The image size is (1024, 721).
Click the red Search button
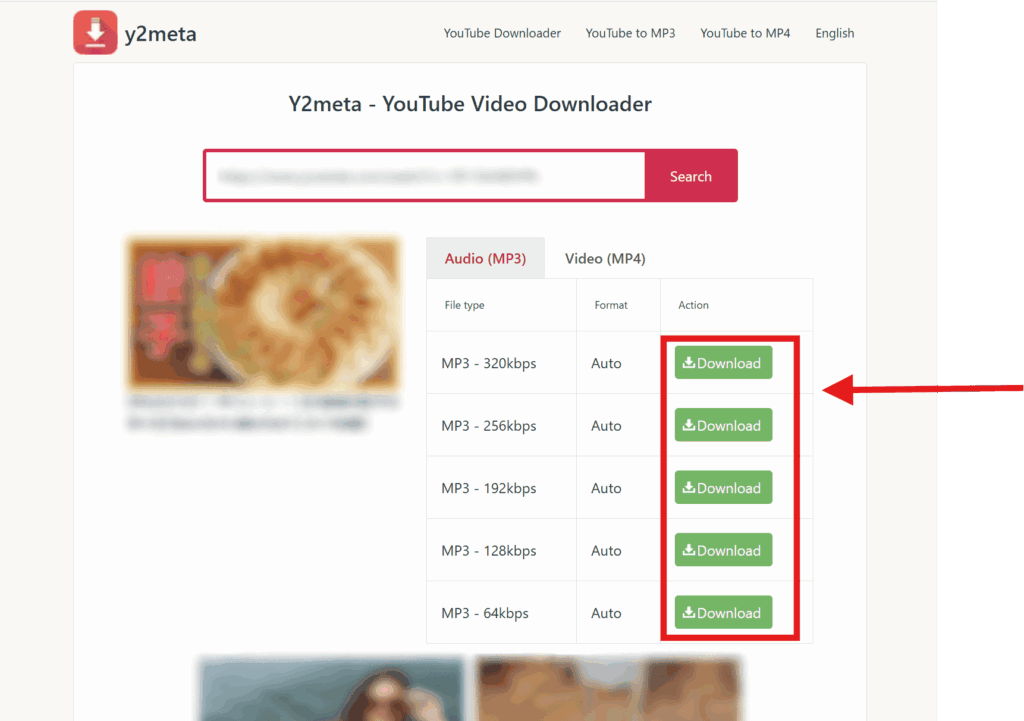[691, 176]
